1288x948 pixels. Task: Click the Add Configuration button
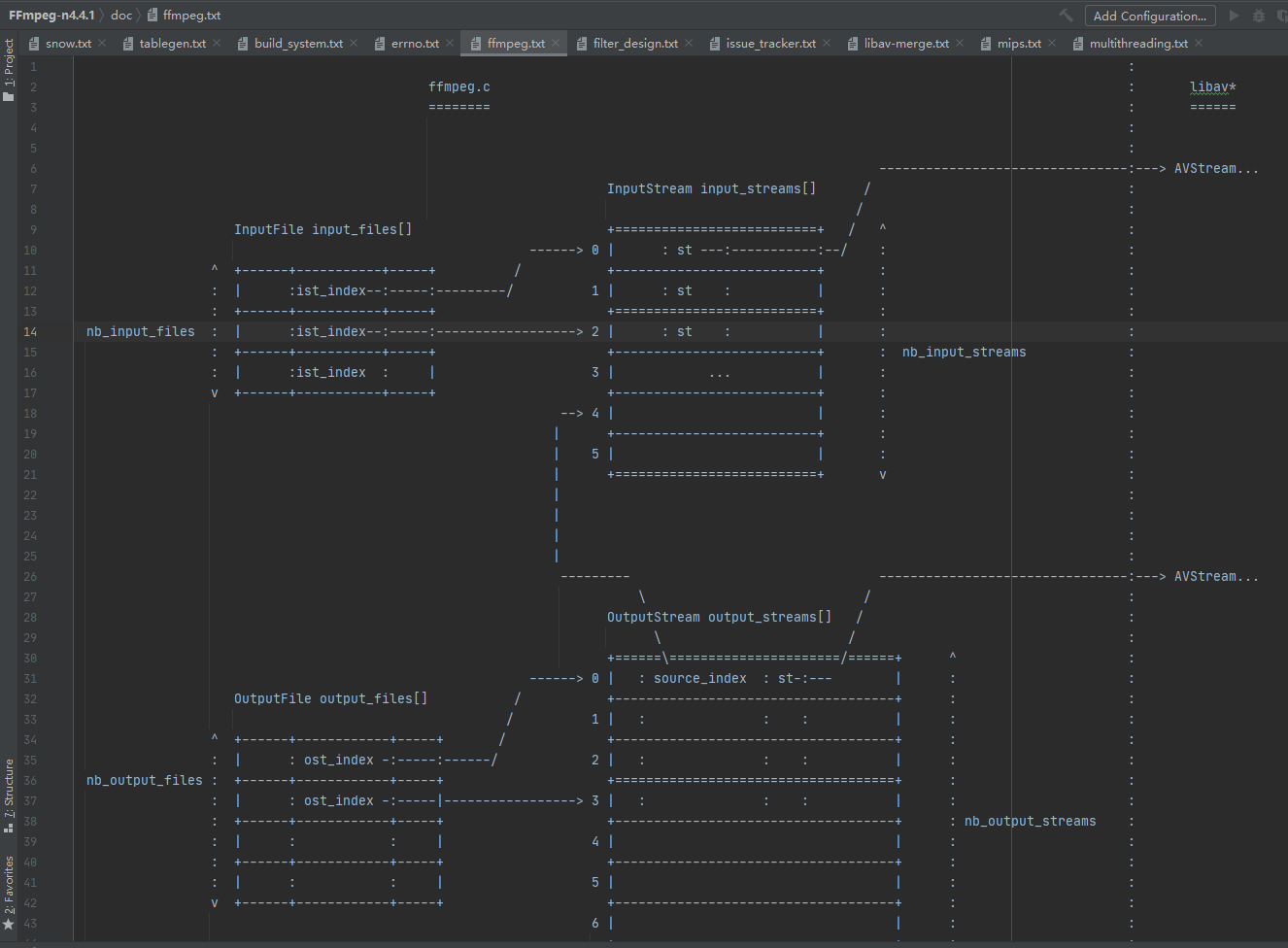point(1150,16)
